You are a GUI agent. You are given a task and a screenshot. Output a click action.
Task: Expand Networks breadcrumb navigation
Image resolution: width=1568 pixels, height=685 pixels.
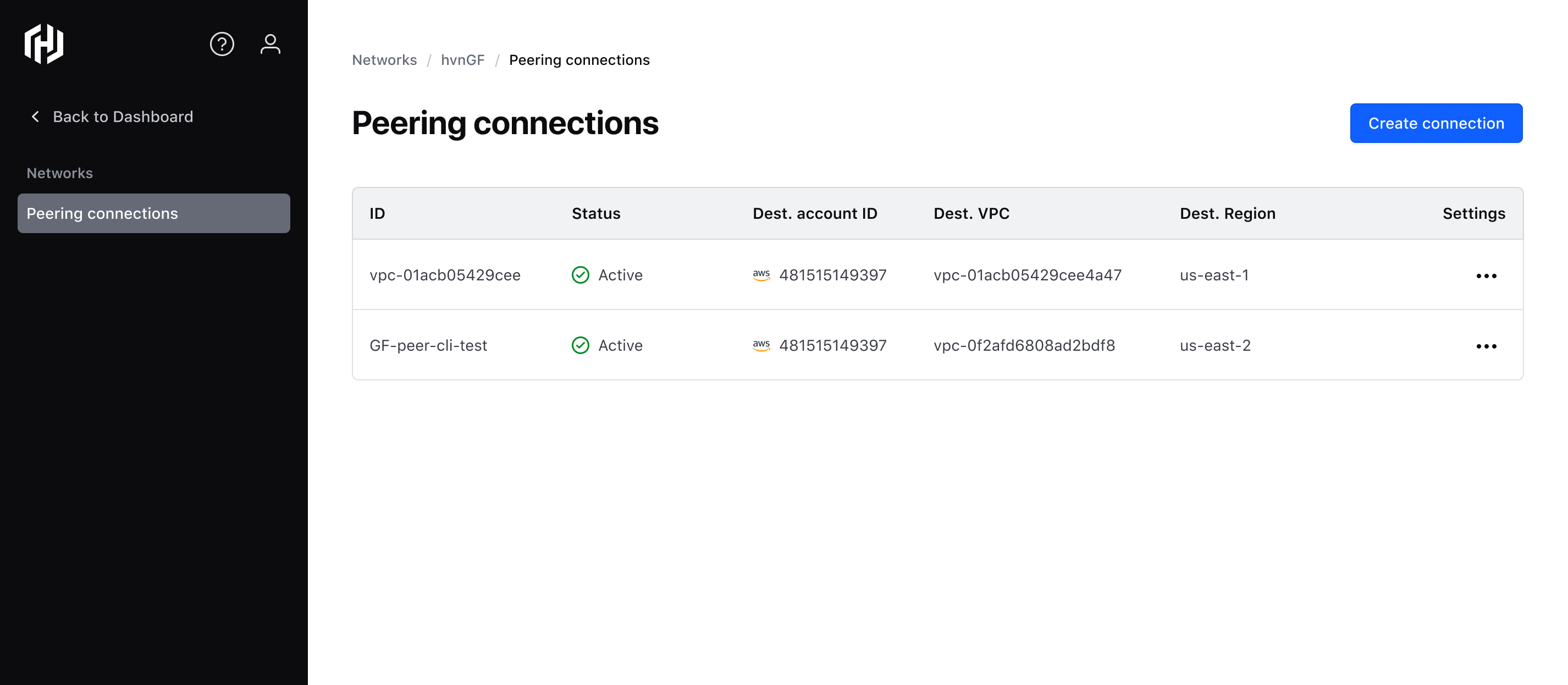pyautogui.click(x=384, y=59)
